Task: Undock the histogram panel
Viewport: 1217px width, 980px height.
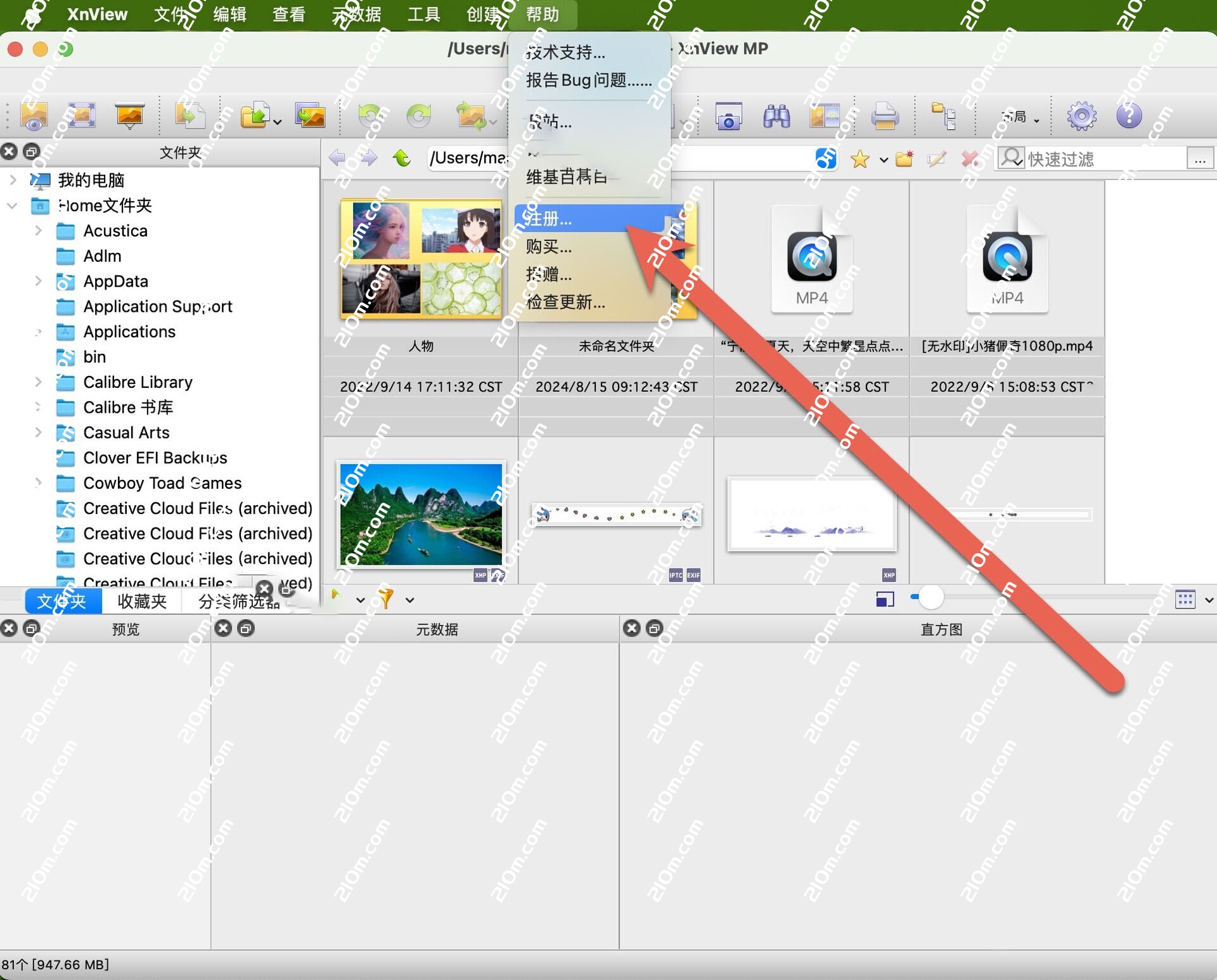Action: coord(655,628)
